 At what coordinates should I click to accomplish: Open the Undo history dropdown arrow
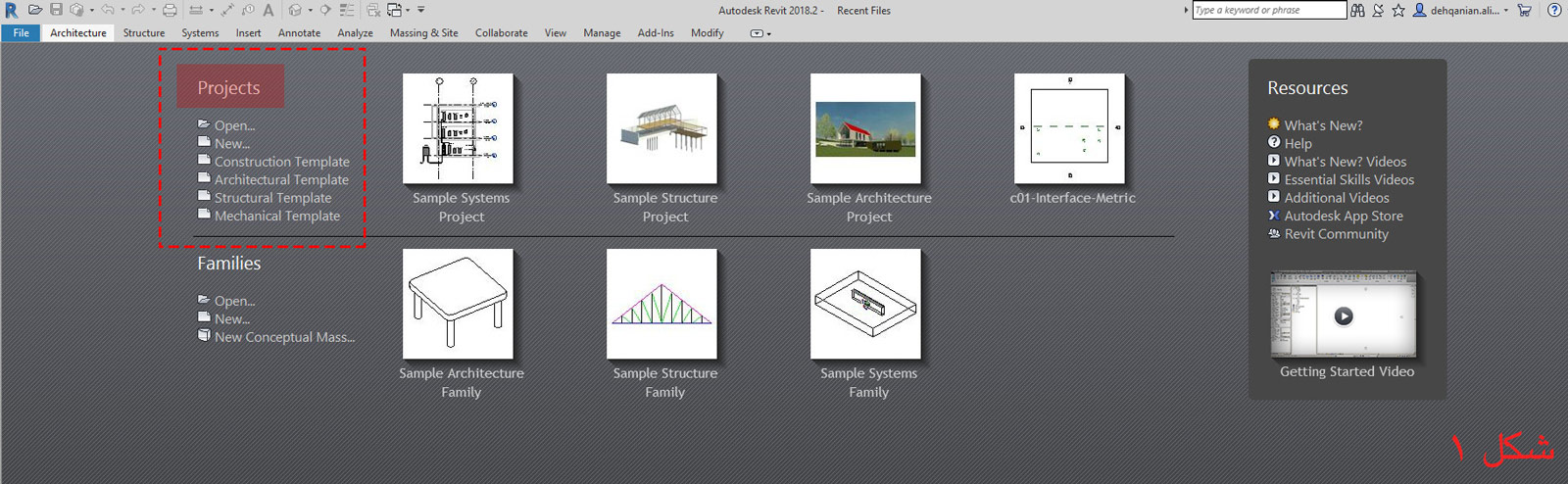pos(122,11)
